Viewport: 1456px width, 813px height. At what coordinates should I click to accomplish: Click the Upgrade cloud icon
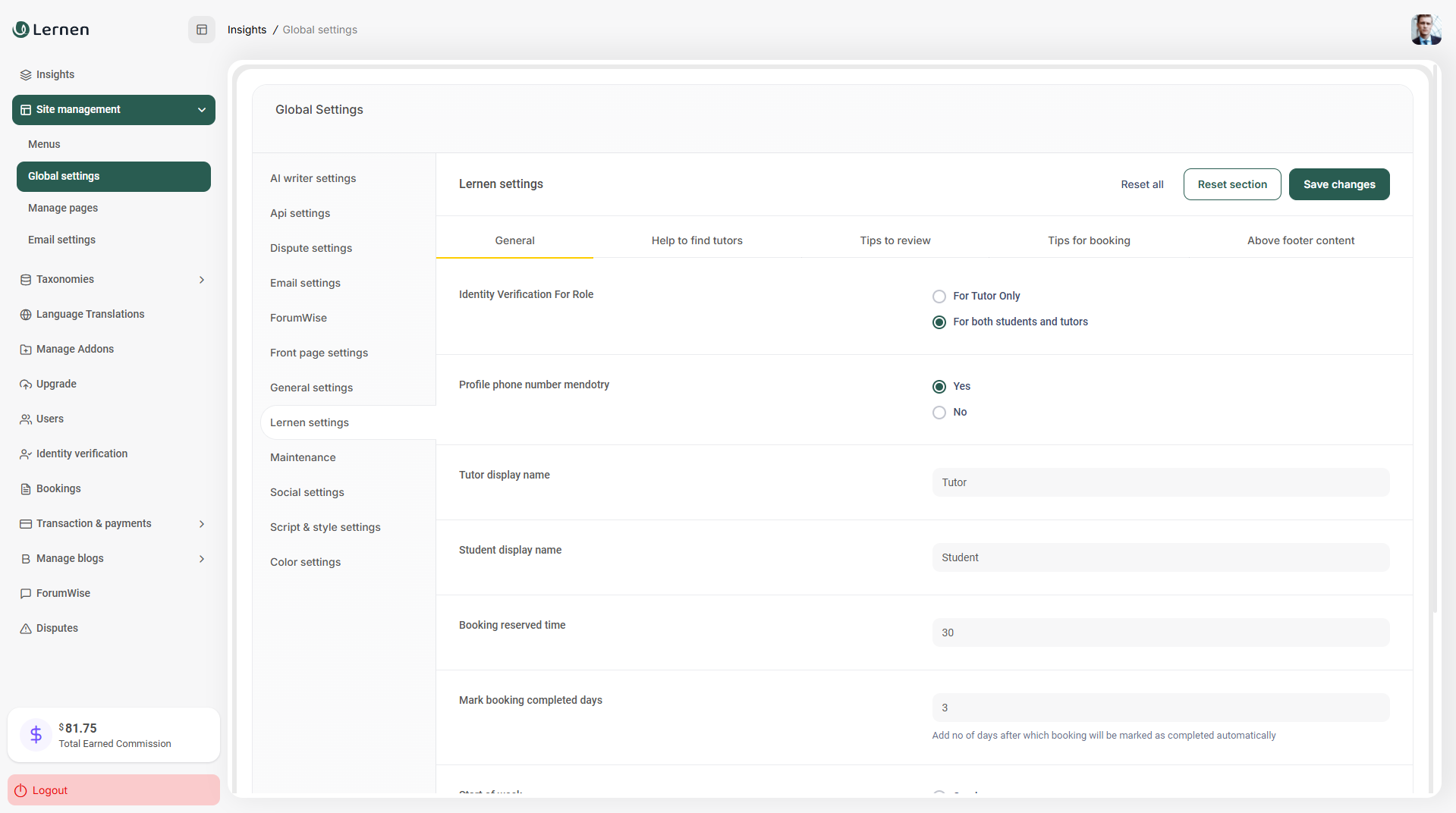coord(26,385)
